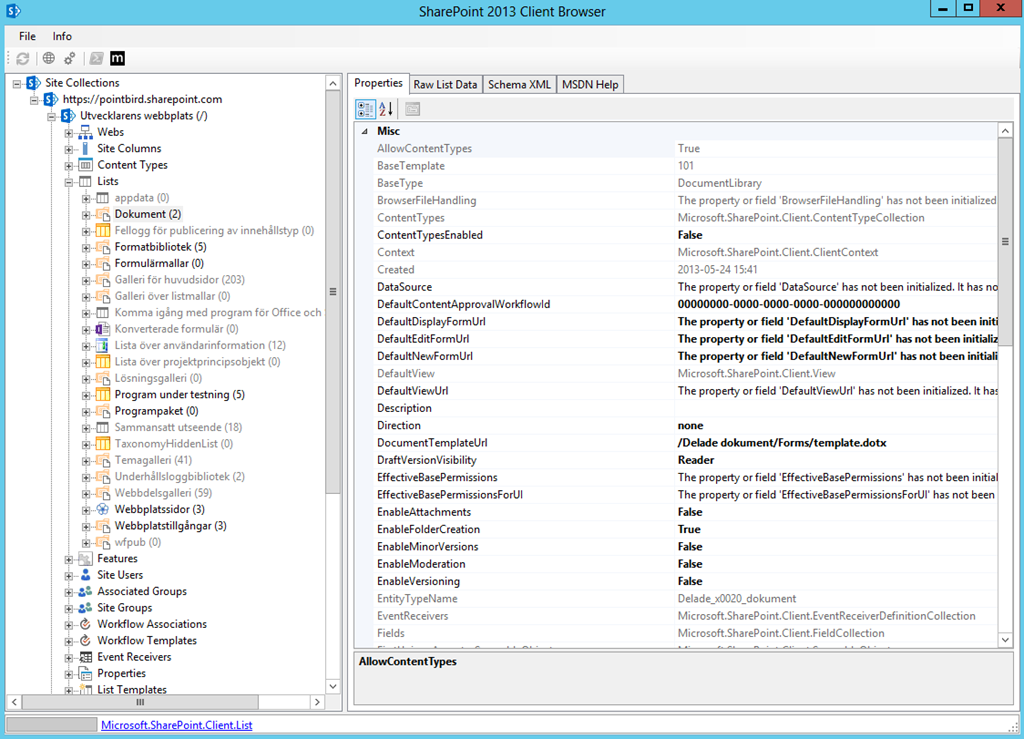This screenshot has width=1024, height=739.
Task: Collapse the Lists node
Action: coord(69,182)
